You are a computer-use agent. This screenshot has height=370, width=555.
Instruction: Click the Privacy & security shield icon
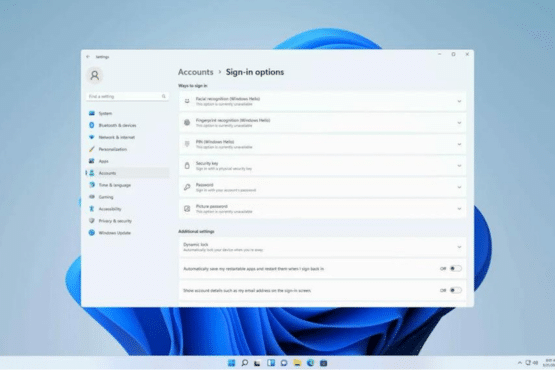tap(92, 221)
